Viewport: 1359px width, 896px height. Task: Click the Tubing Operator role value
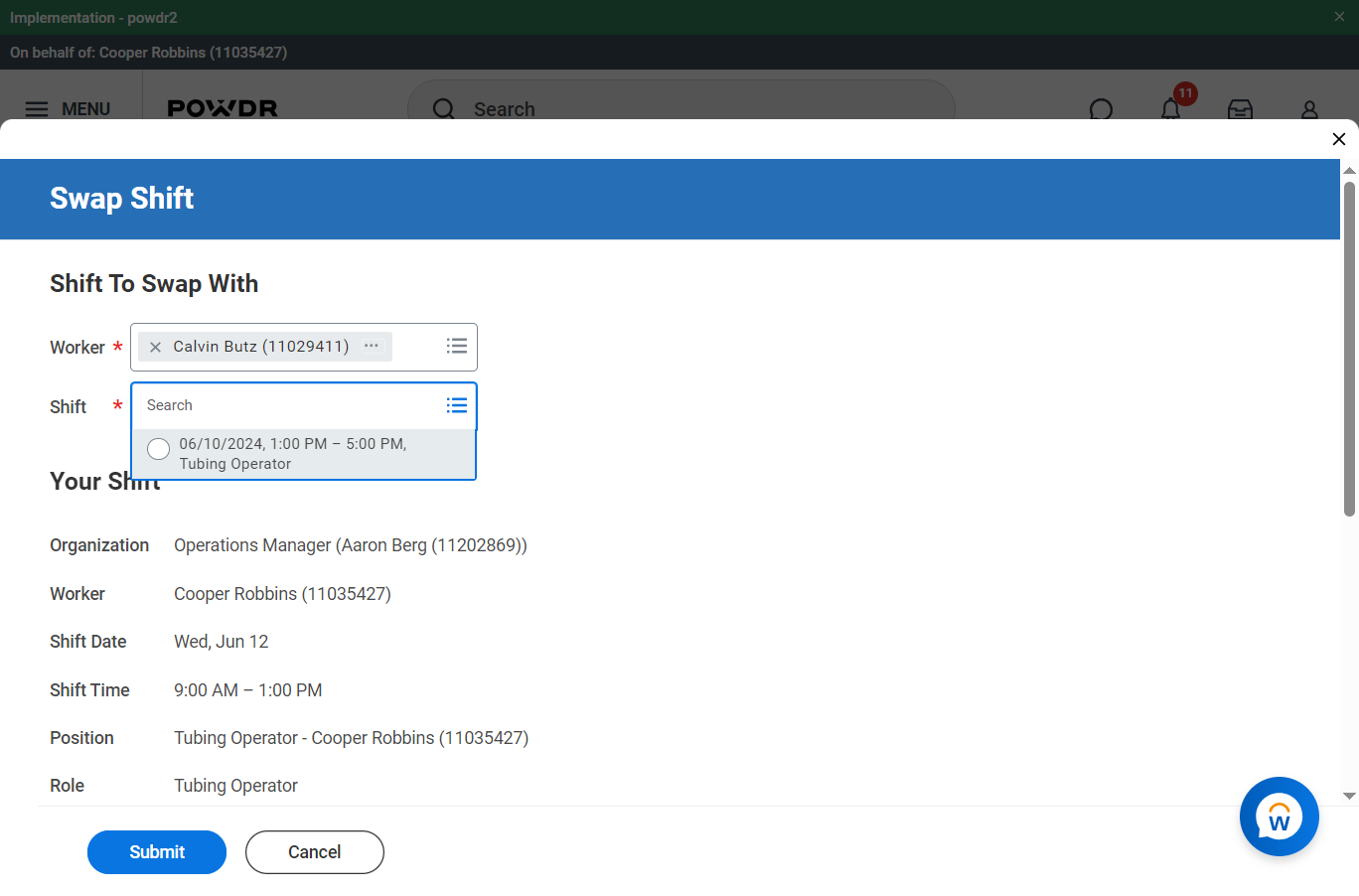tap(236, 786)
